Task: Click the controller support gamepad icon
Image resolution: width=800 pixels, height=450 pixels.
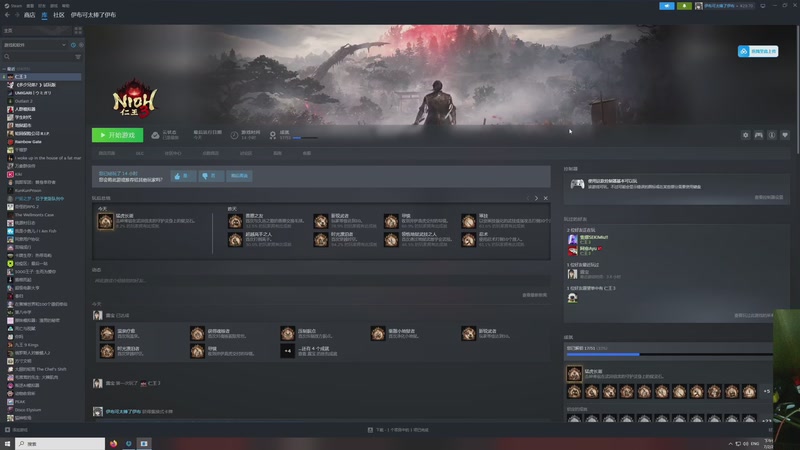Action: click(577, 184)
